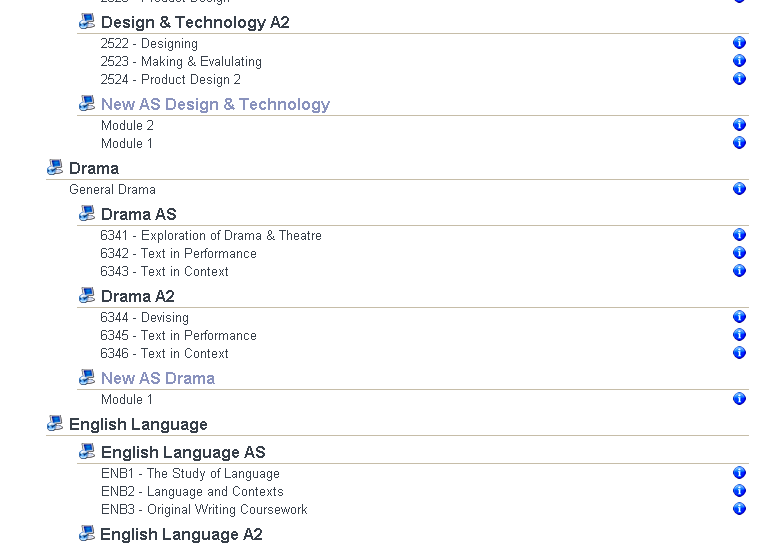Screen dimensions: 776x544
Task: Click the English Language A2 heading
Action: tap(181, 534)
